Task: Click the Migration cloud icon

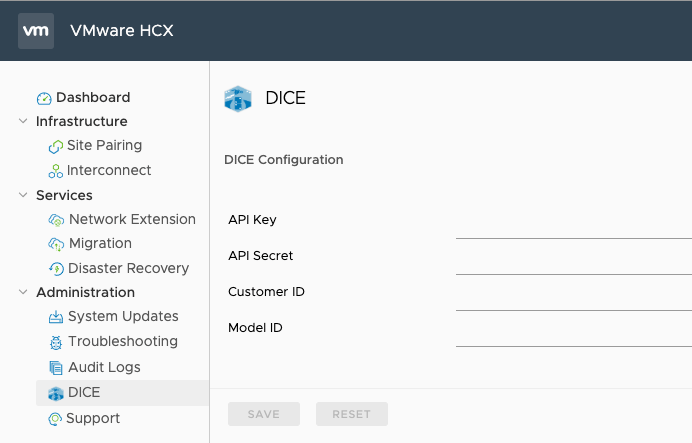Action: 56,244
